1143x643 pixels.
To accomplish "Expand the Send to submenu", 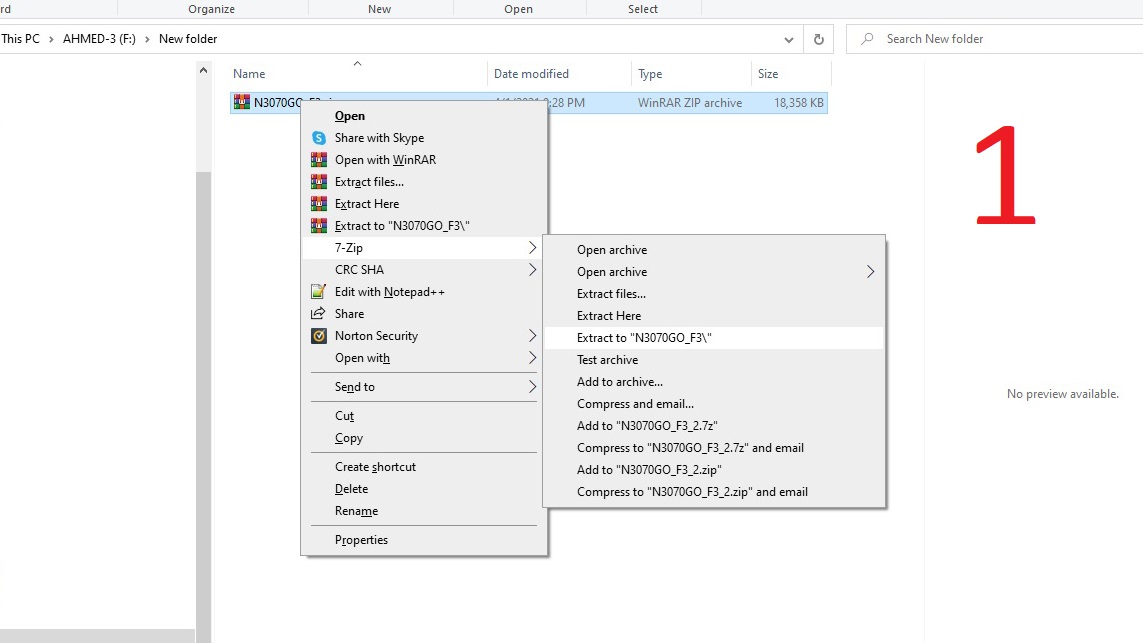I will [x=532, y=387].
